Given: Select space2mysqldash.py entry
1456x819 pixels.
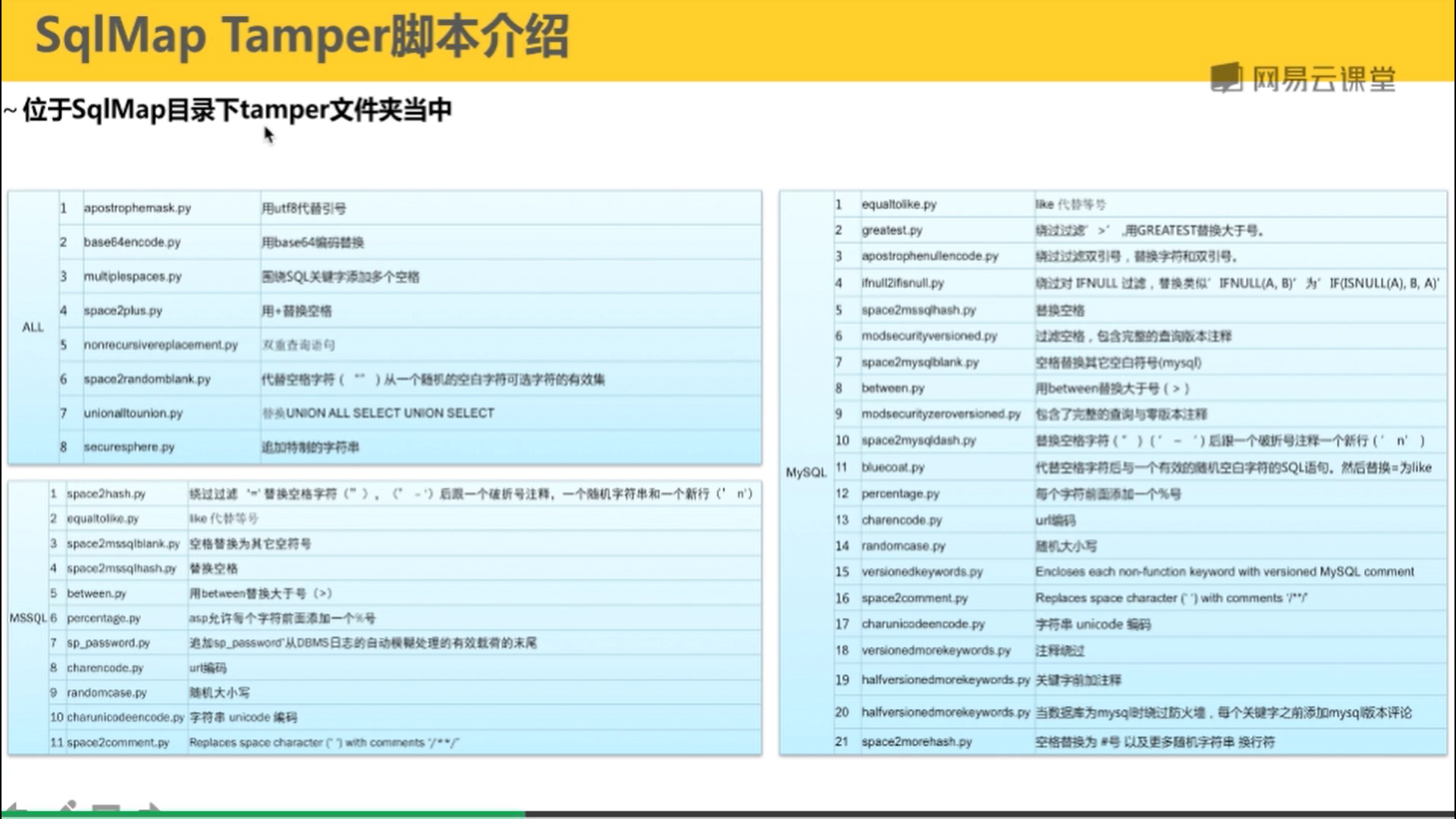Looking at the screenshot, I should point(919,440).
